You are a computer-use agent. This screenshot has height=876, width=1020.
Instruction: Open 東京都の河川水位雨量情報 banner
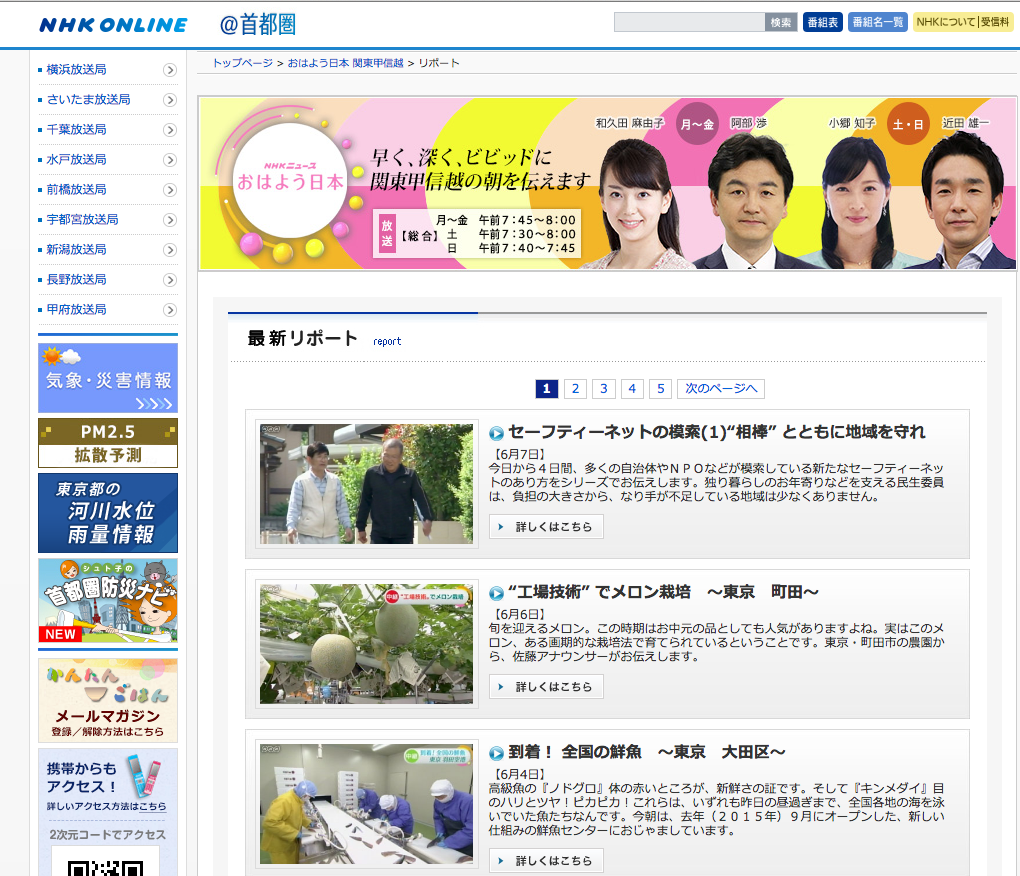click(x=108, y=512)
